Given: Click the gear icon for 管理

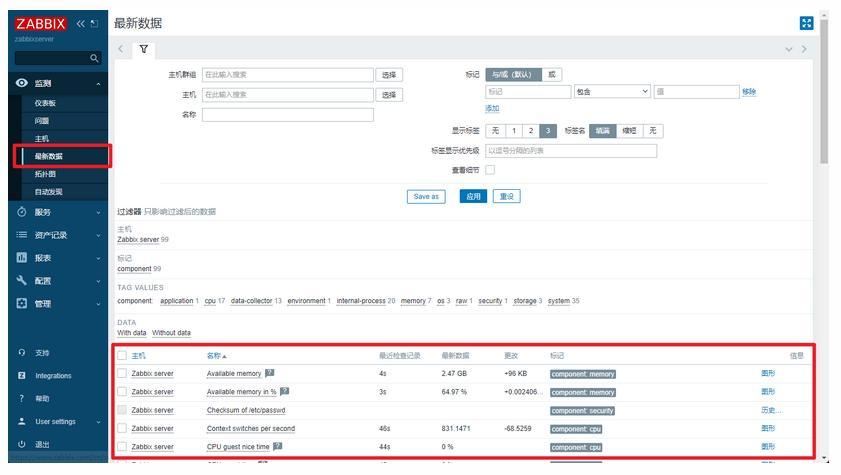Looking at the screenshot, I should click(x=21, y=303).
